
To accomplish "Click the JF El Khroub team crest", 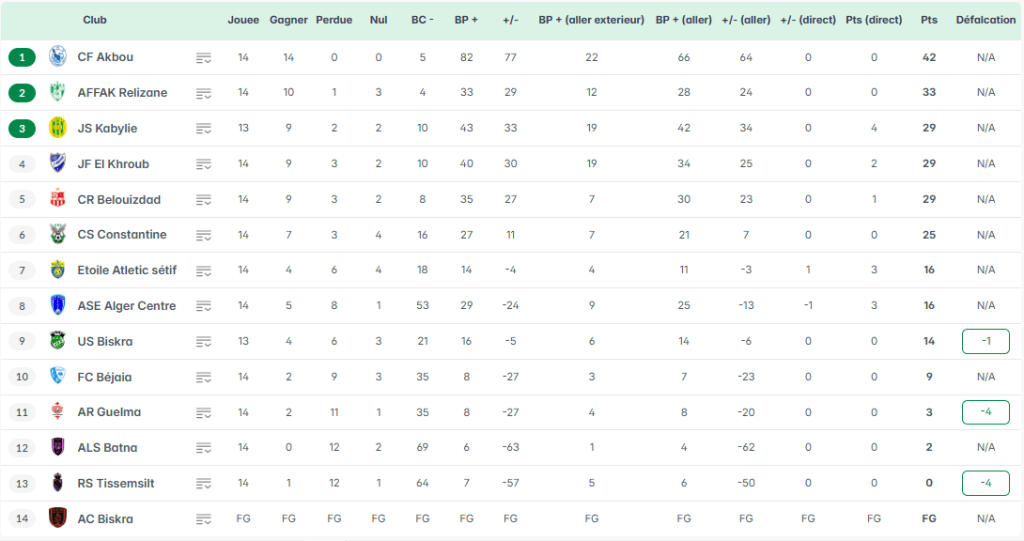I will pyautogui.click(x=57, y=164).
